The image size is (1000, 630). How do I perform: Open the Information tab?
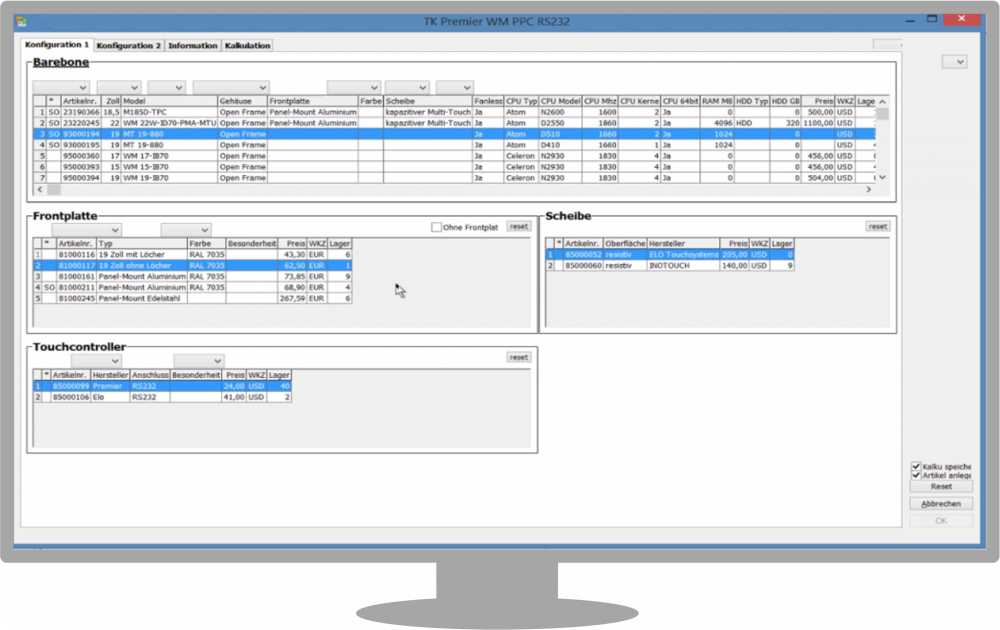(192, 46)
